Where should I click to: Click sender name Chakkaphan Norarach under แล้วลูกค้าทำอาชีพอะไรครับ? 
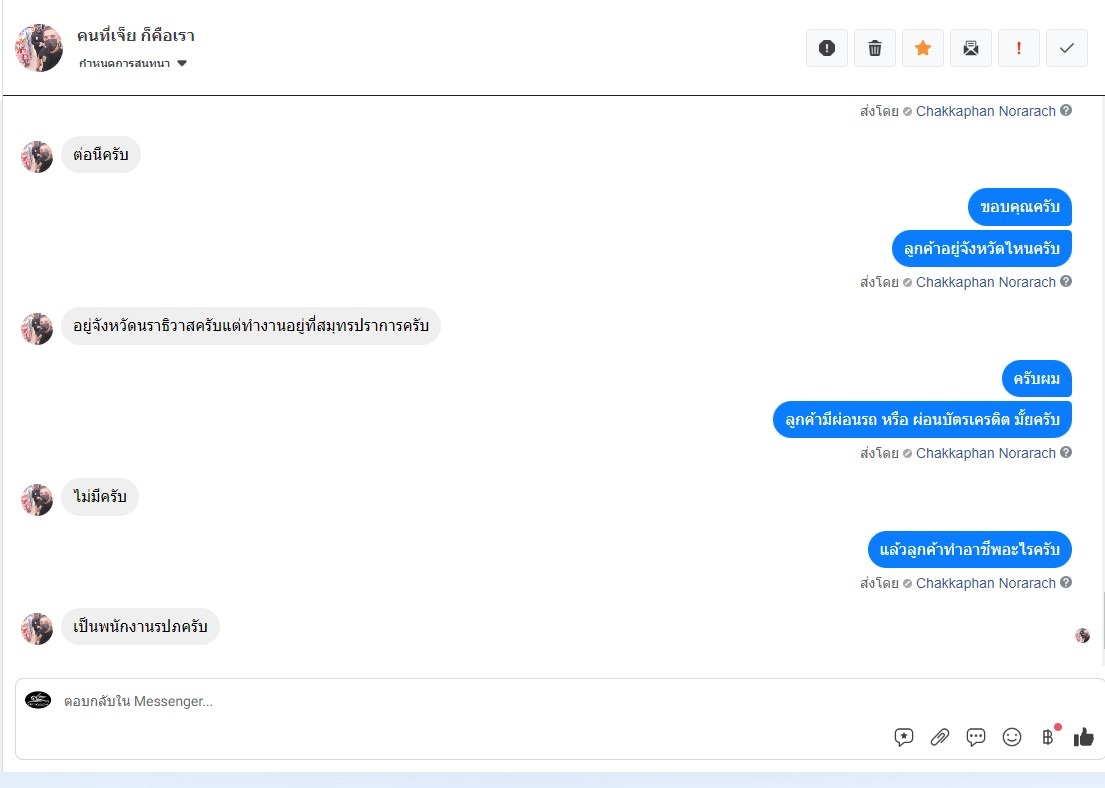point(985,583)
